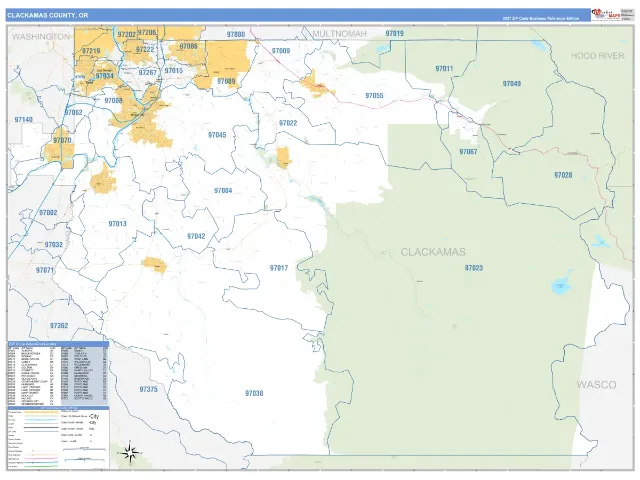
Task: Click ZIP code label 97080
Action: click(x=236, y=34)
